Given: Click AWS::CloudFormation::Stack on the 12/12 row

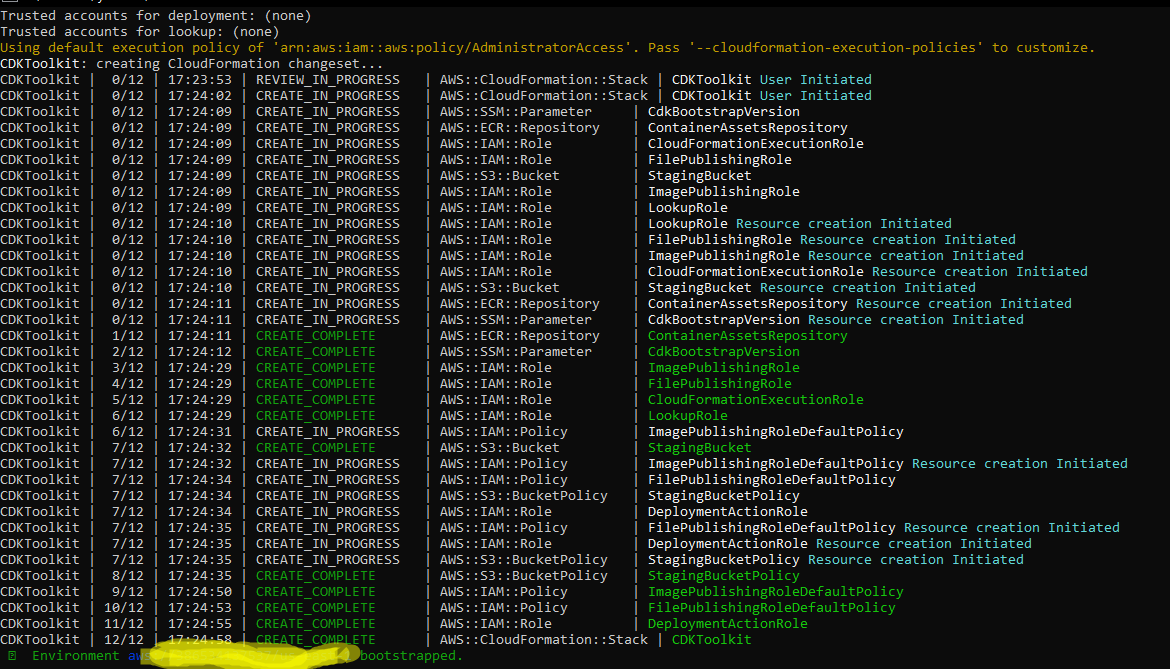Looking at the screenshot, I should tap(544, 640).
